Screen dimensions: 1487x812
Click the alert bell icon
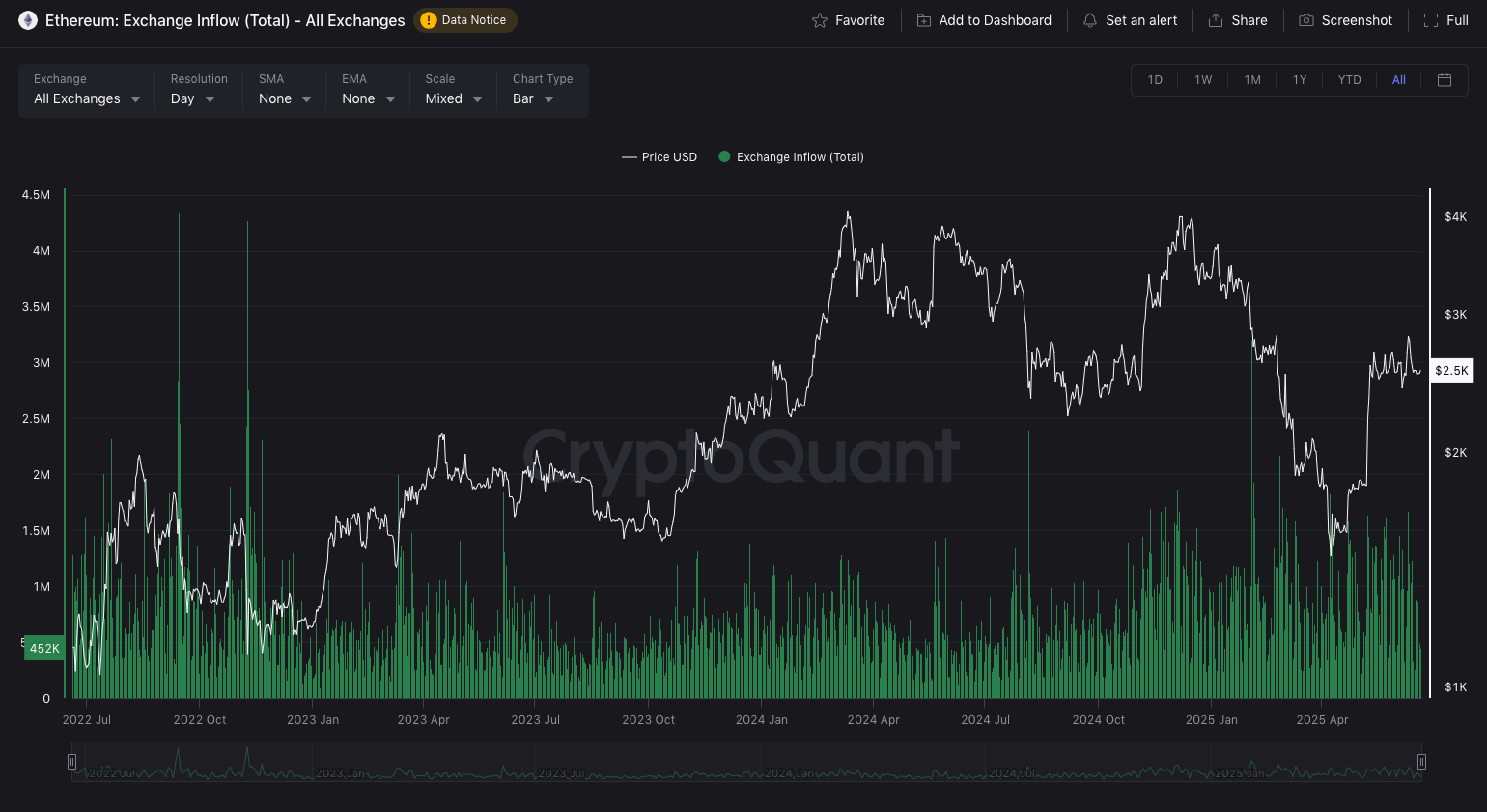pyautogui.click(x=1090, y=20)
